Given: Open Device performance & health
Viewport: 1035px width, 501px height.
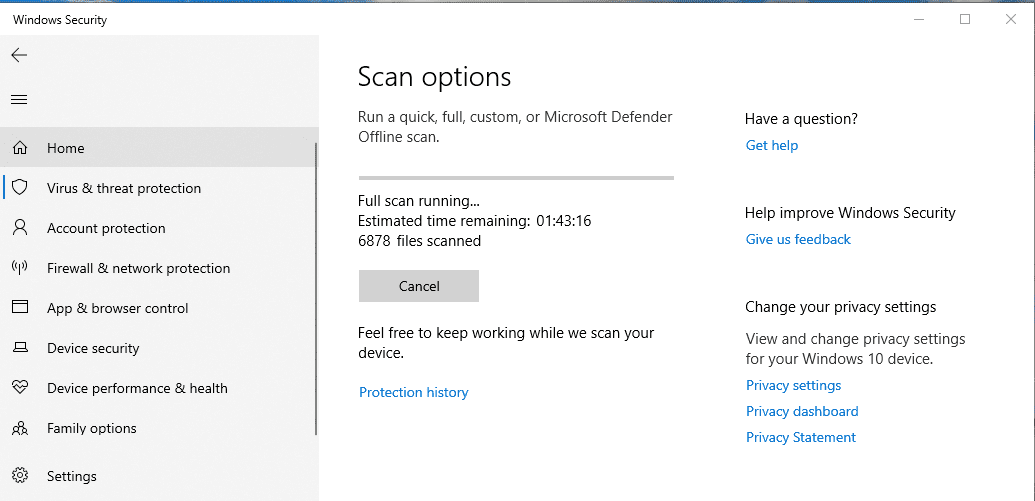Looking at the screenshot, I should (x=158, y=388).
